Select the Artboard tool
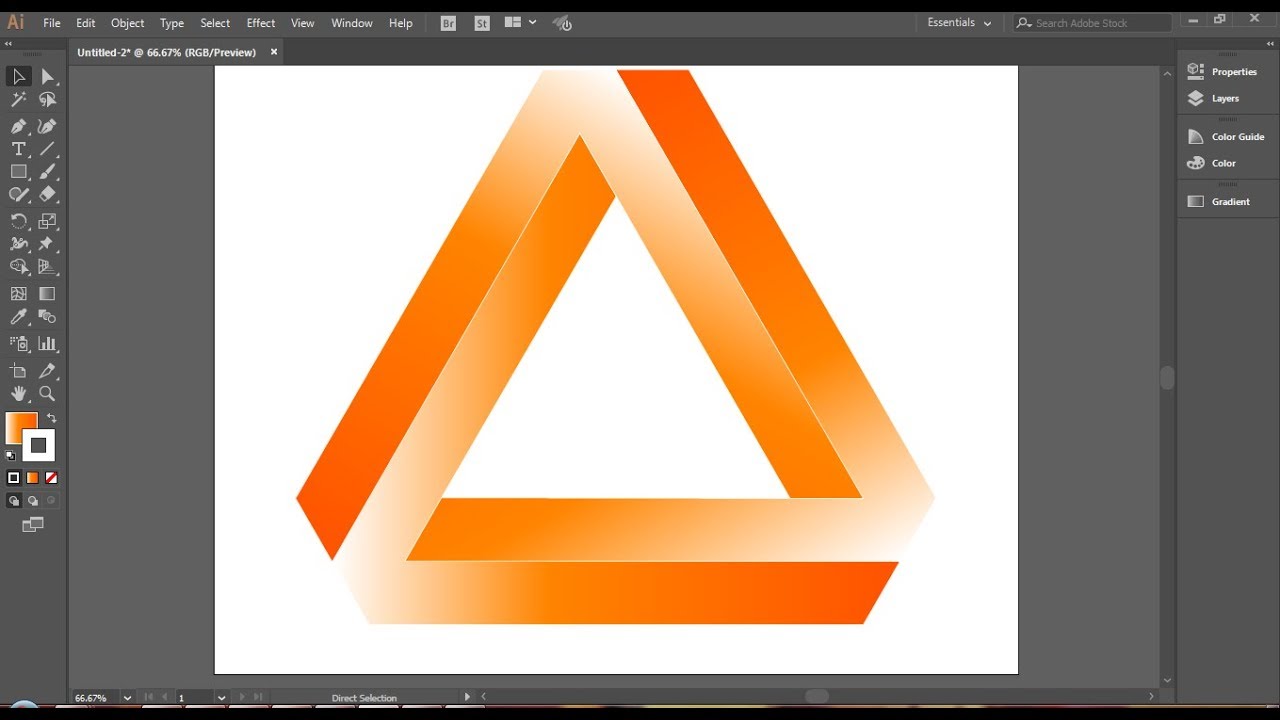The width and height of the screenshot is (1280, 720). pyautogui.click(x=18, y=371)
